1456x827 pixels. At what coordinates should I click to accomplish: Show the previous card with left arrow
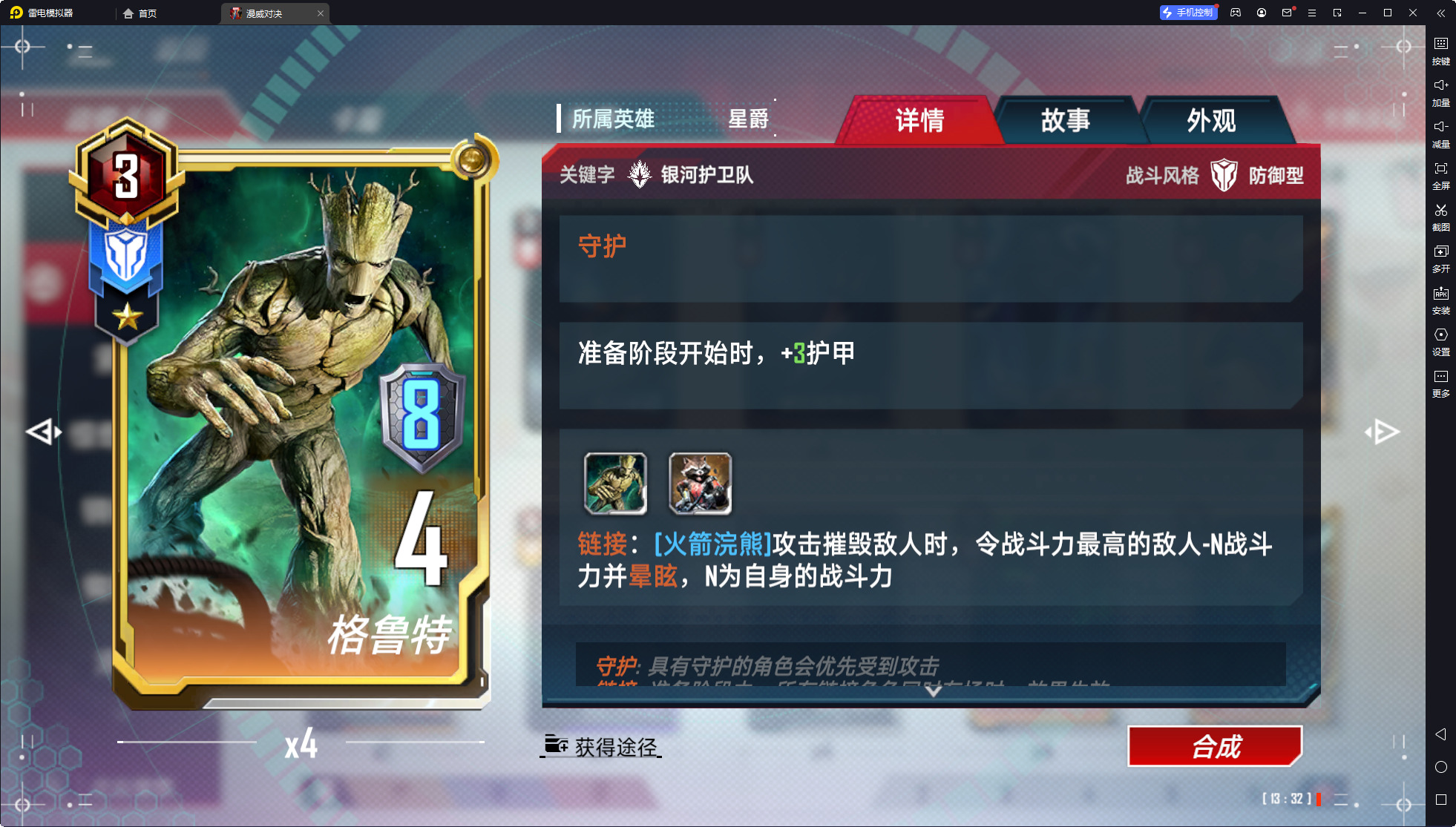(43, 432)
